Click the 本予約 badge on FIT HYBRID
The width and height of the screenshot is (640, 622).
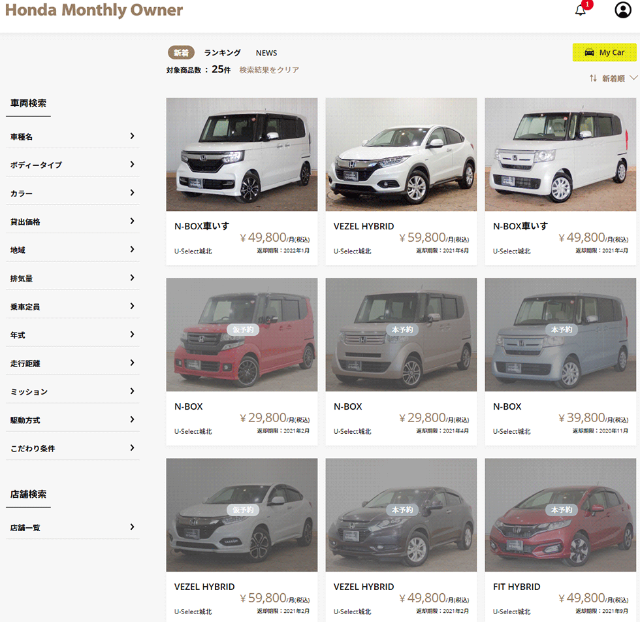(561, 510)
